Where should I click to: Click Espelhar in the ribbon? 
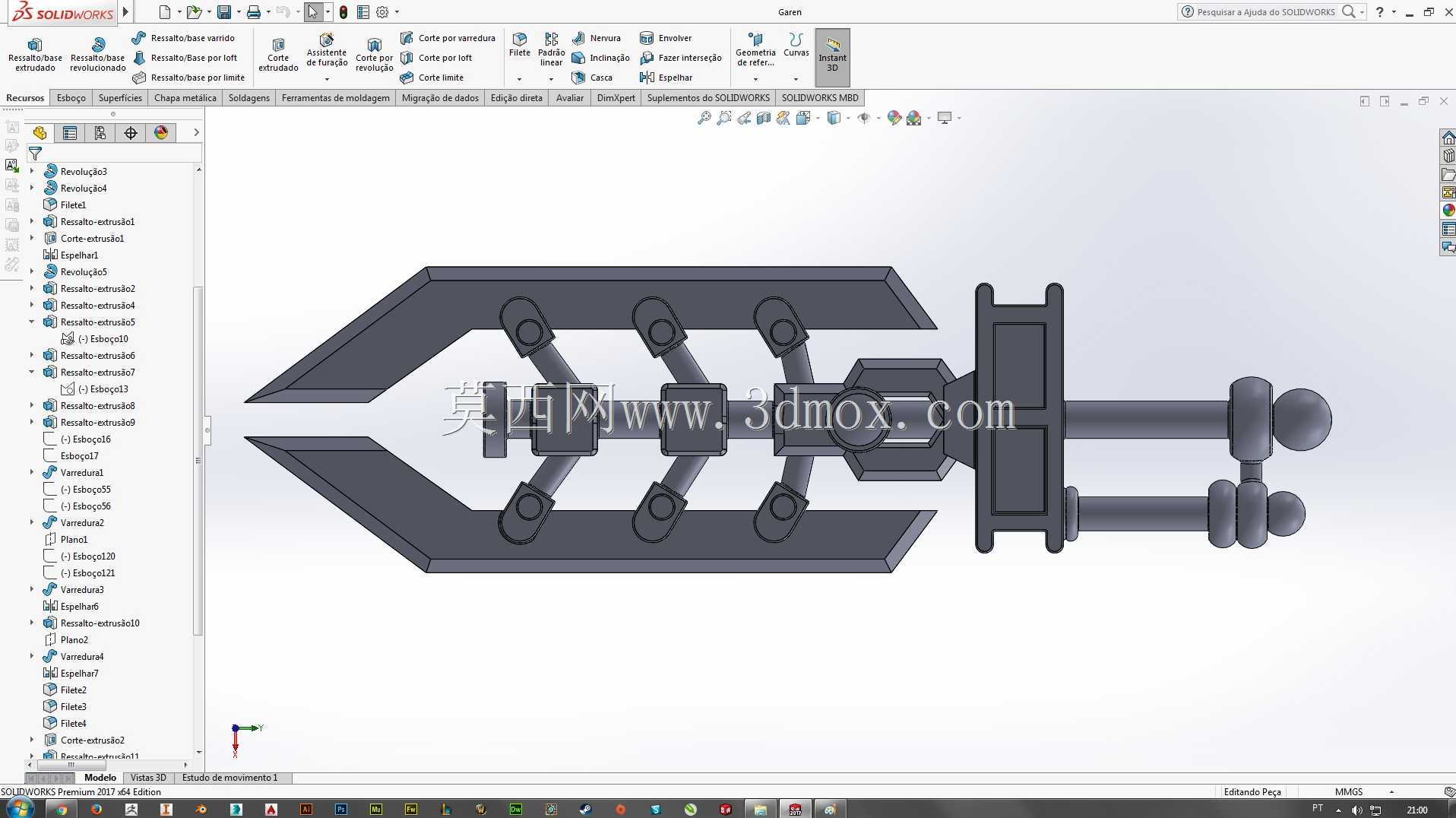coord(666,78)
